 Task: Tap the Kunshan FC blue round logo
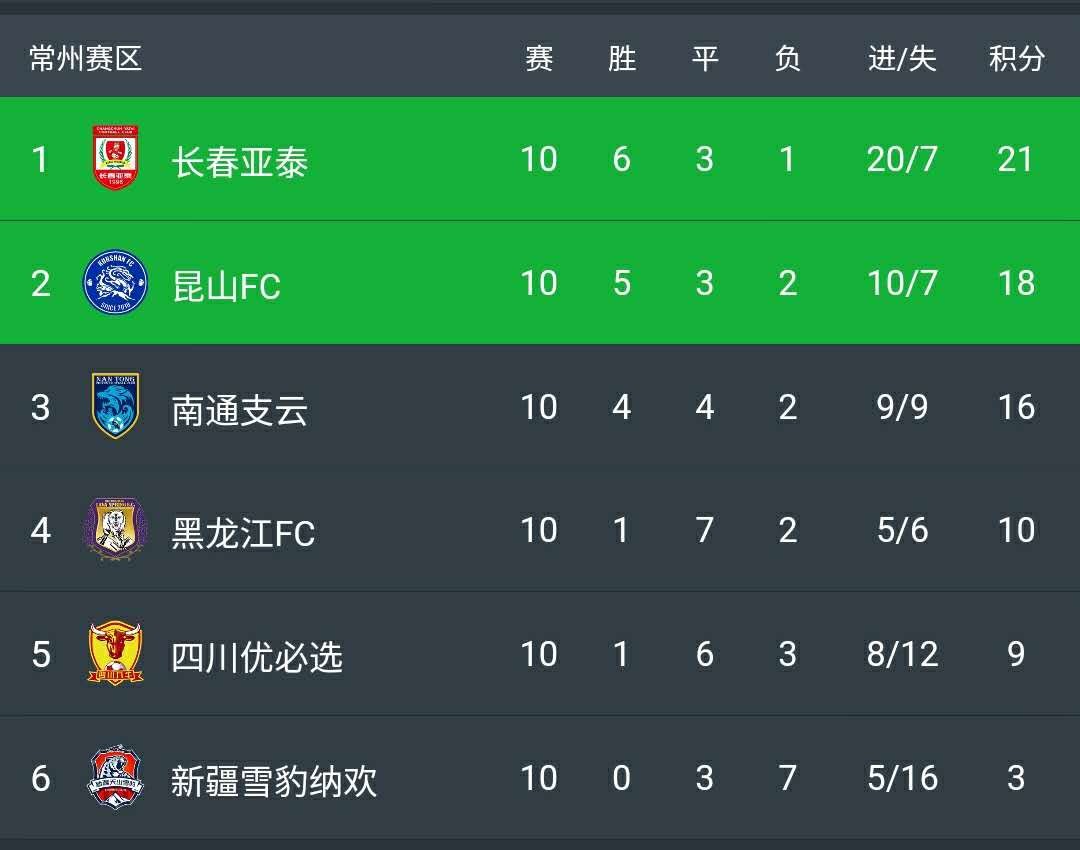(x=115, y=283)
